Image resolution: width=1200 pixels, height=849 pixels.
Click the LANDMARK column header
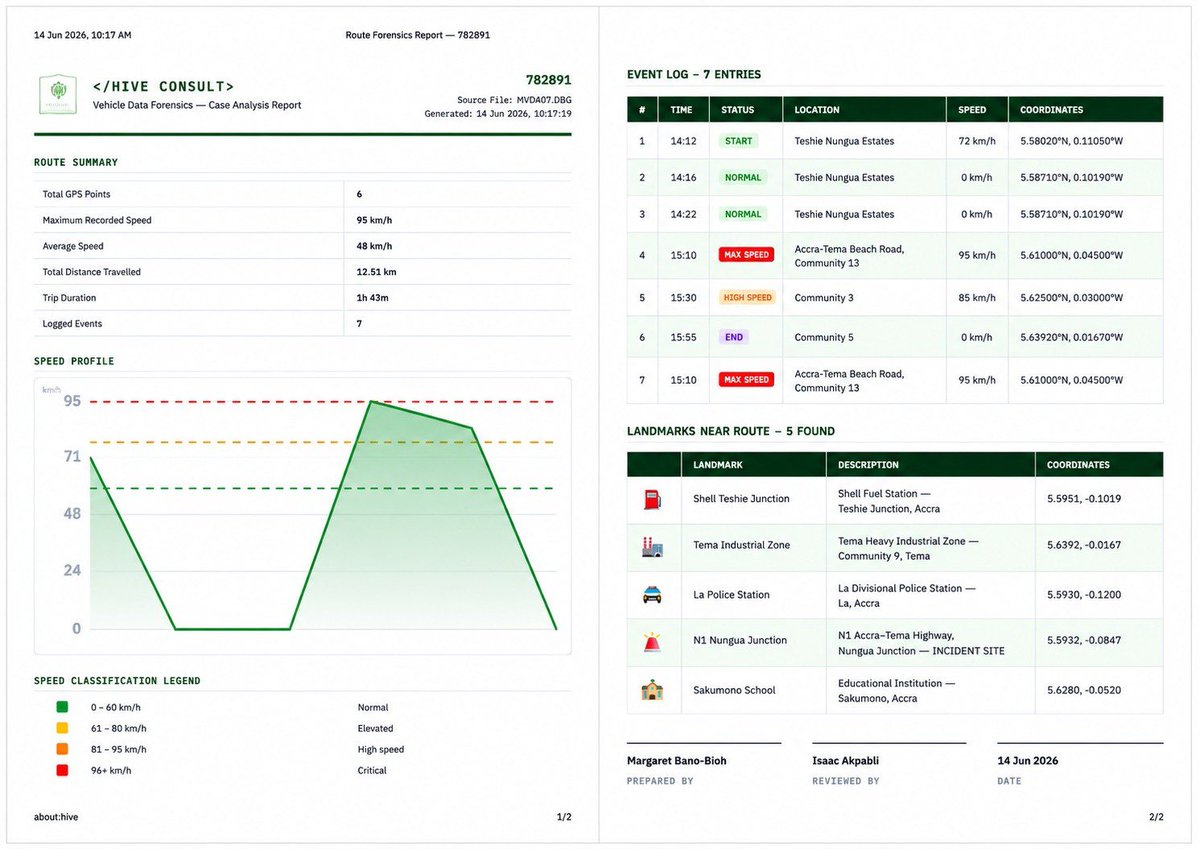click(718, 465)
